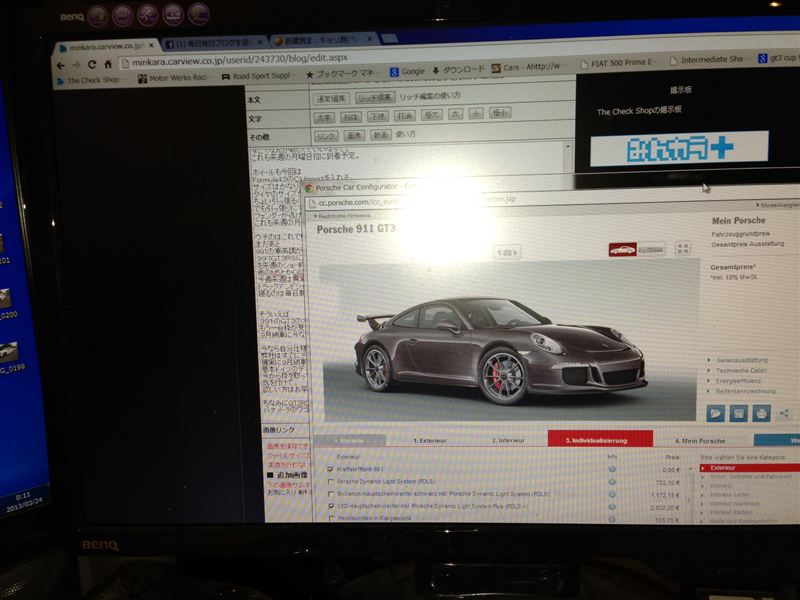
Task: Go to 4. Mein Porsche step
Action: [700, 440]
